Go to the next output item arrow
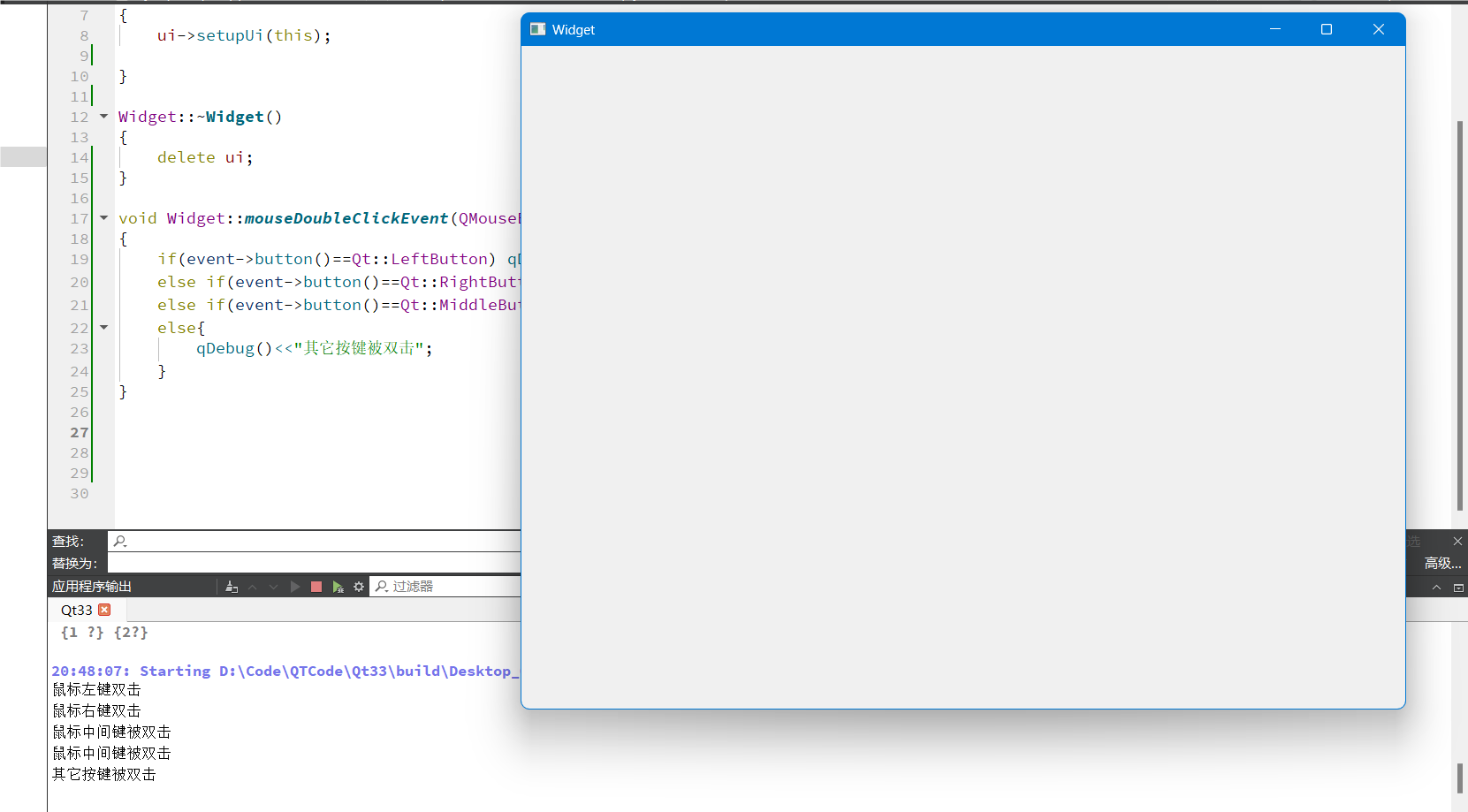Image resolution: width=1468 pixels, height=812 pixels. click(x=273, y=587)
